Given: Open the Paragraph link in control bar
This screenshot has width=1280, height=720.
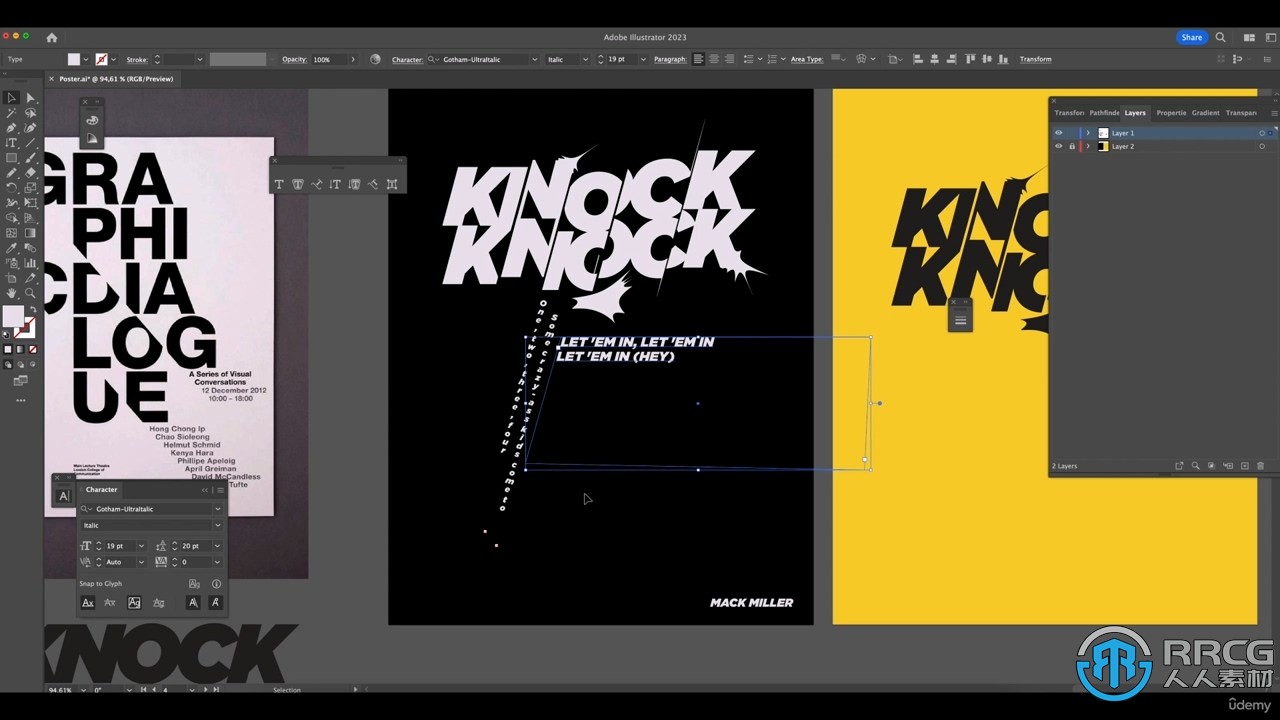Looking at the screenshot, I should coord(670,59).
